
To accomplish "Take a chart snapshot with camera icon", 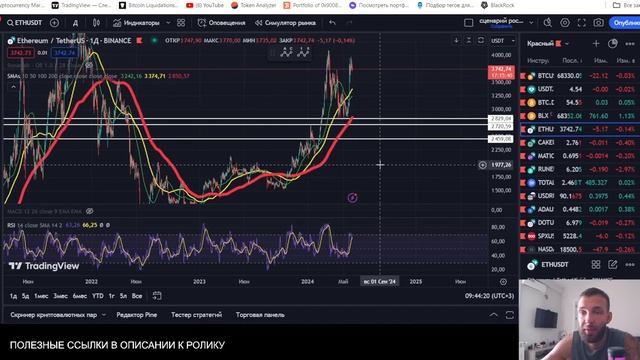I will [598, 23].
